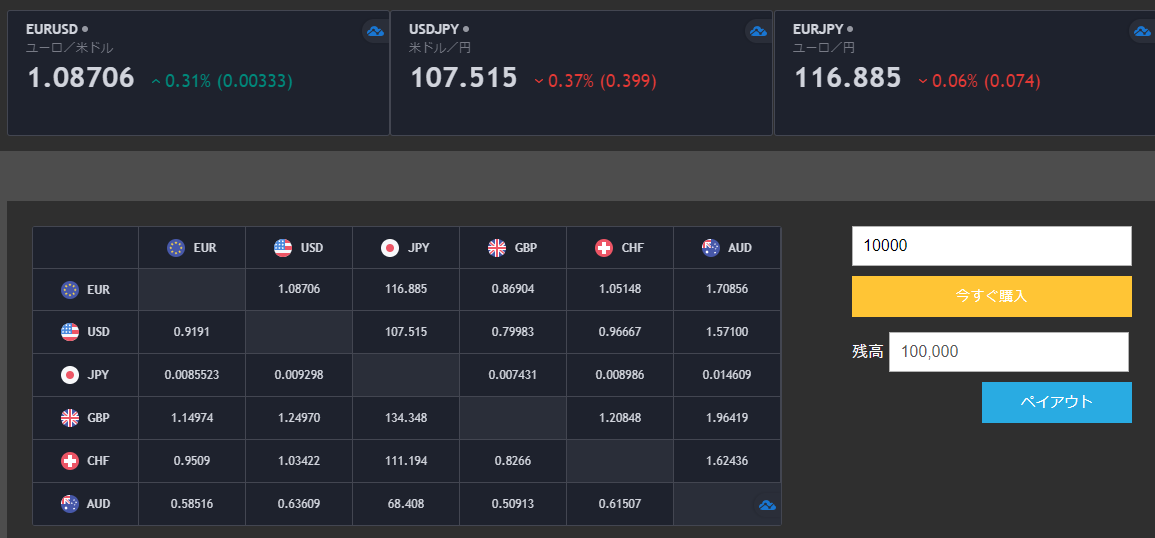Open the EURJPY ticker symbol link
The image size is (1155, 538).
coord(818,29)
